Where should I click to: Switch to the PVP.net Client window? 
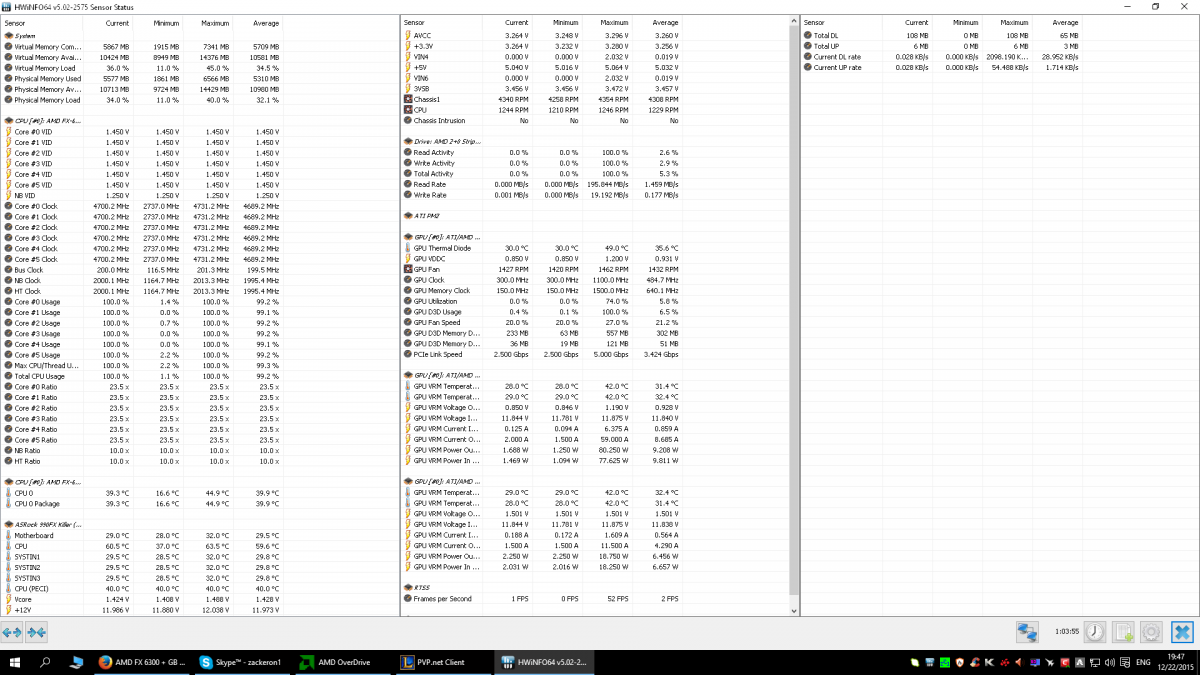(x=441, y=662)
